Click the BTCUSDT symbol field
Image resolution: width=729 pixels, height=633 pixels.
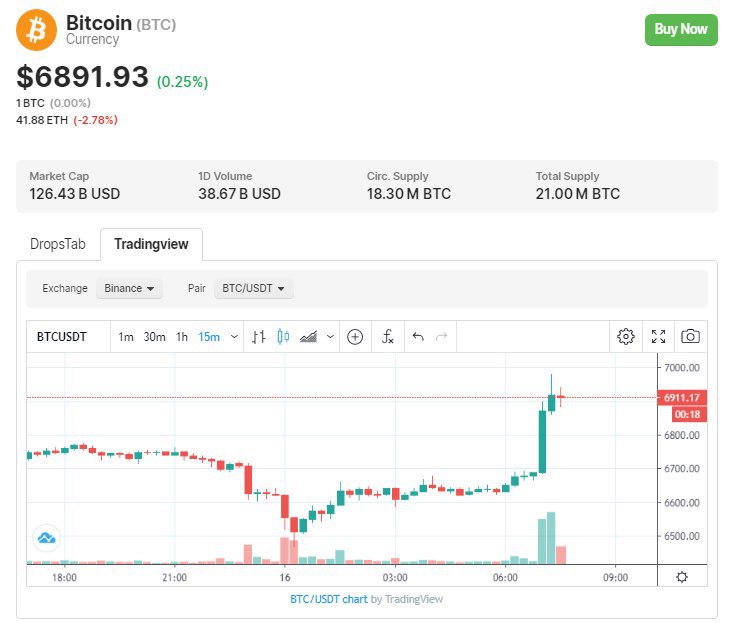68,336
